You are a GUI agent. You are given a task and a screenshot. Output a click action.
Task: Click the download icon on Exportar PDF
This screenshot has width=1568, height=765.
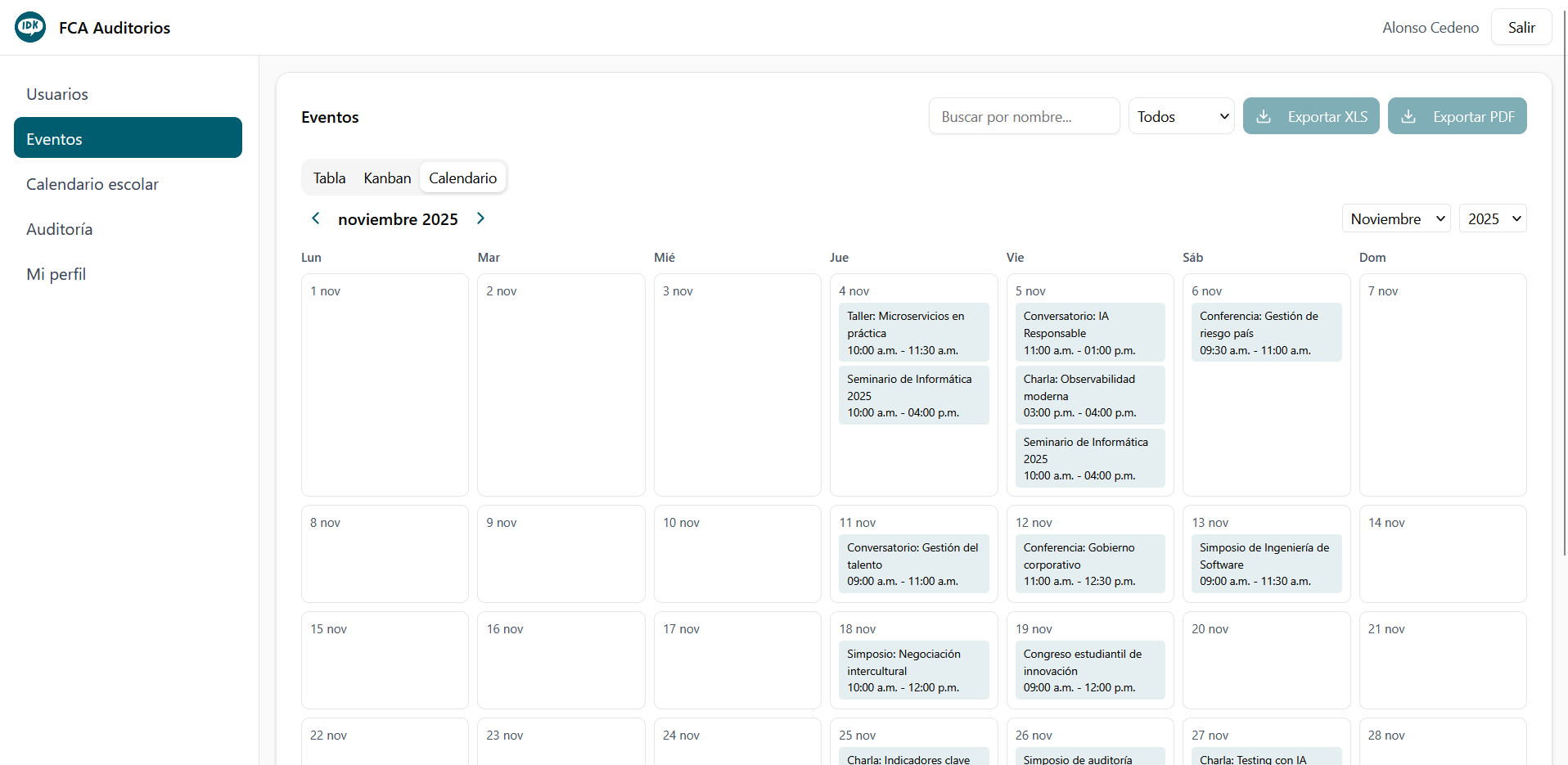point(1408,116)
